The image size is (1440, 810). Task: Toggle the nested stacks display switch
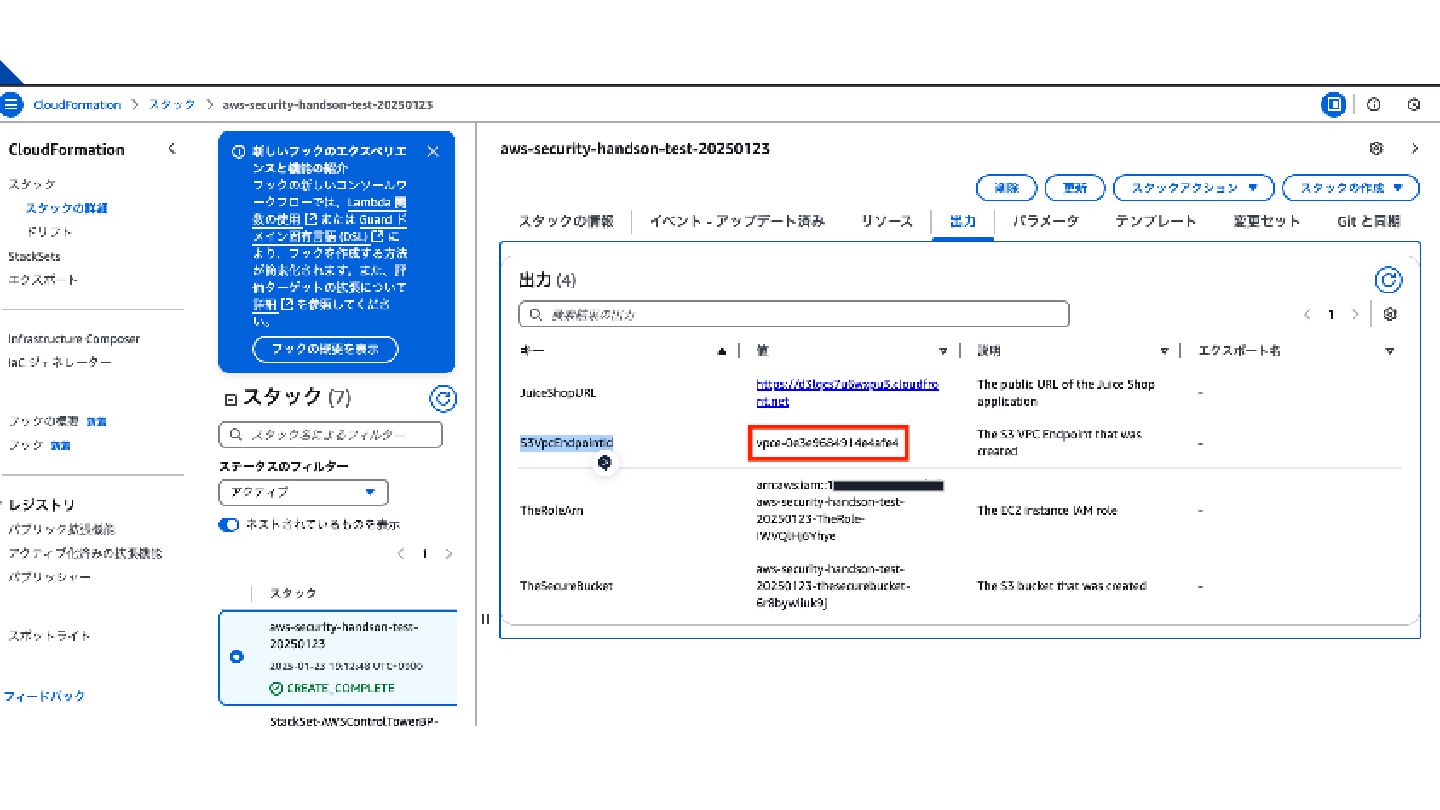229,524
